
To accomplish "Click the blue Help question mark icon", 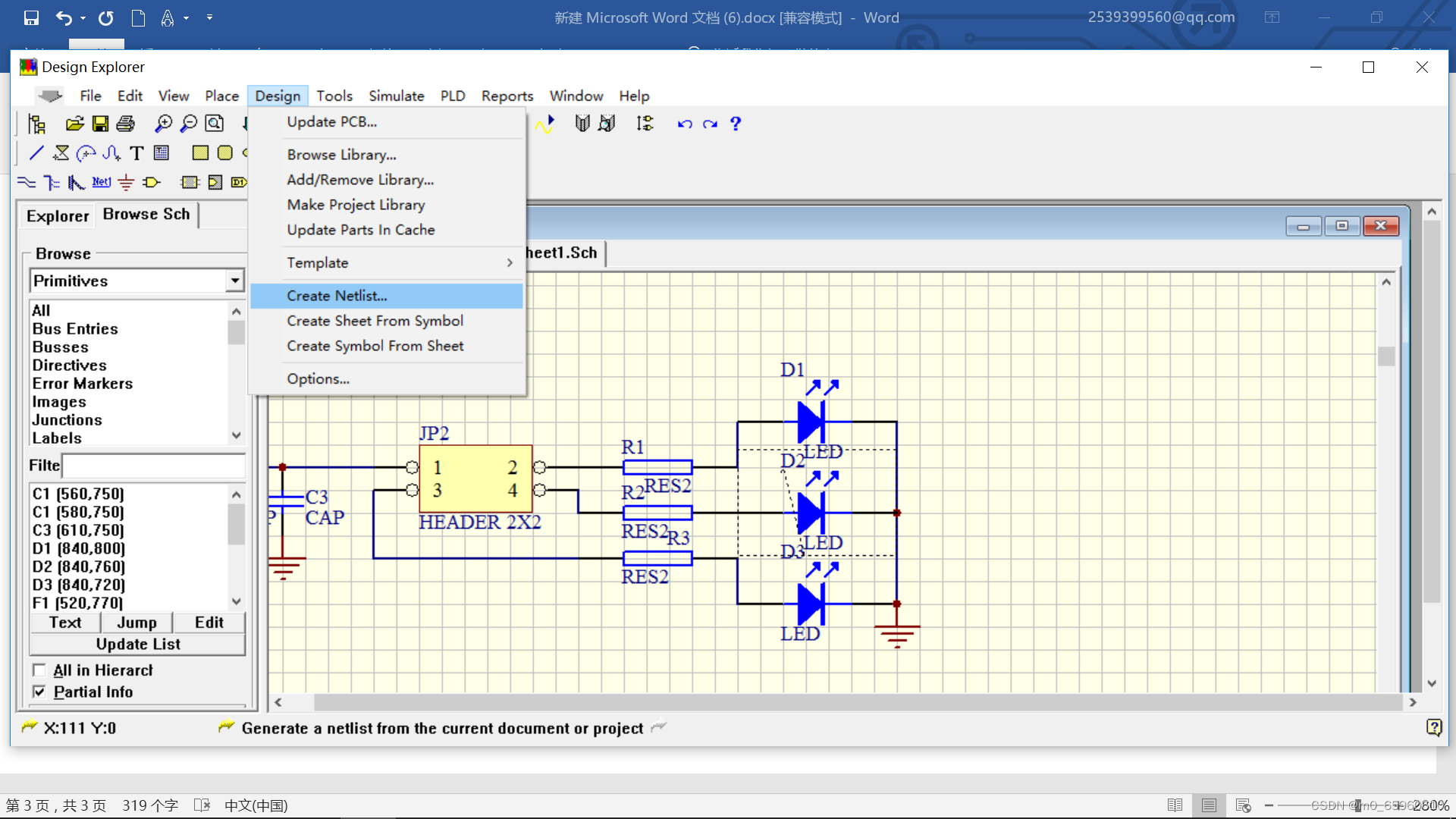I will tap(735, 124).
